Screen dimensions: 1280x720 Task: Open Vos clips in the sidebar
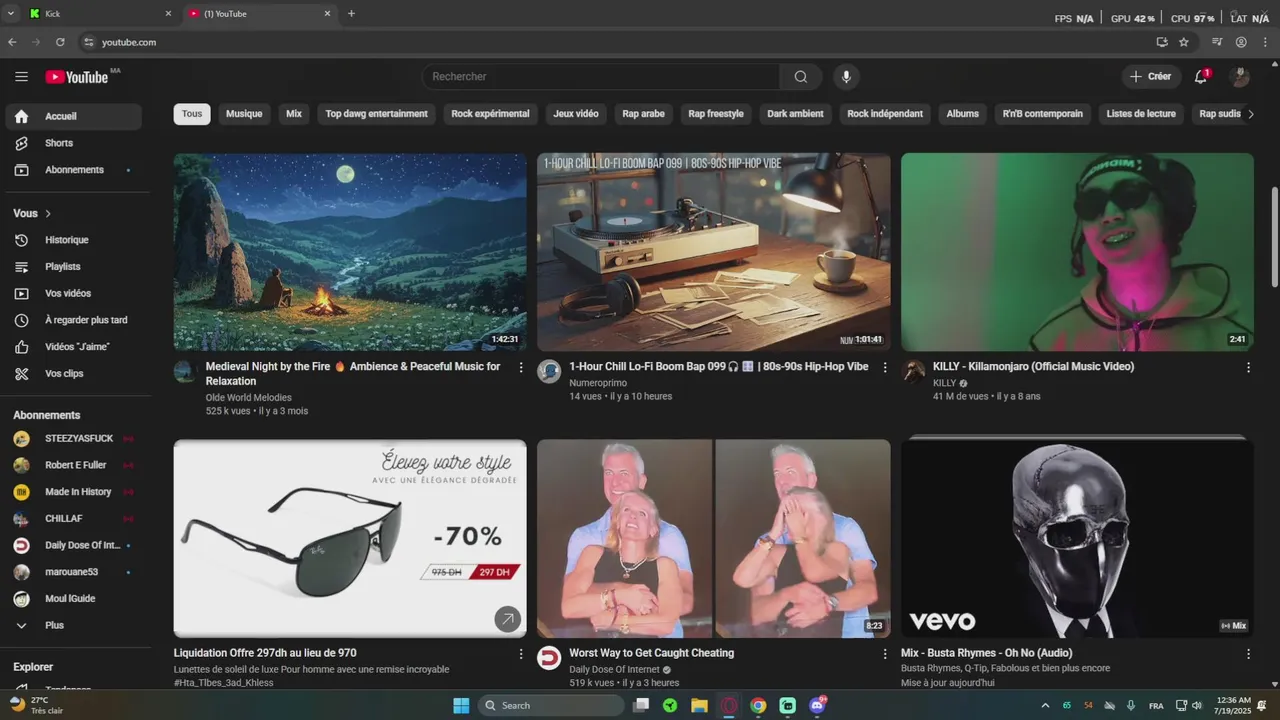point(72,373)
